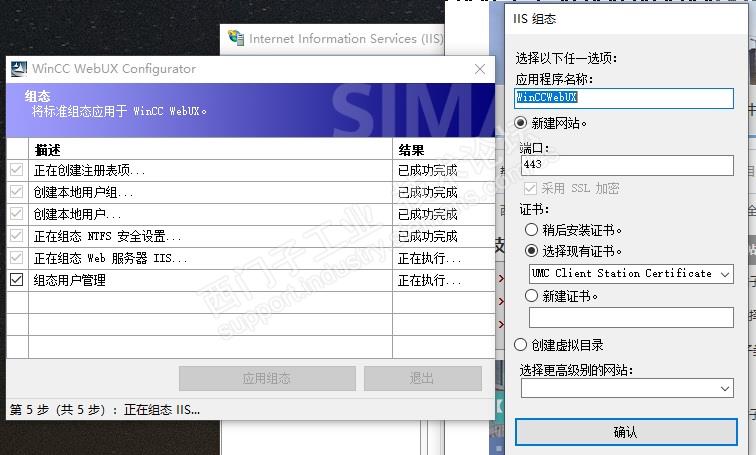Toggle the 组态用户管理 checkbox

pos(16,280)
